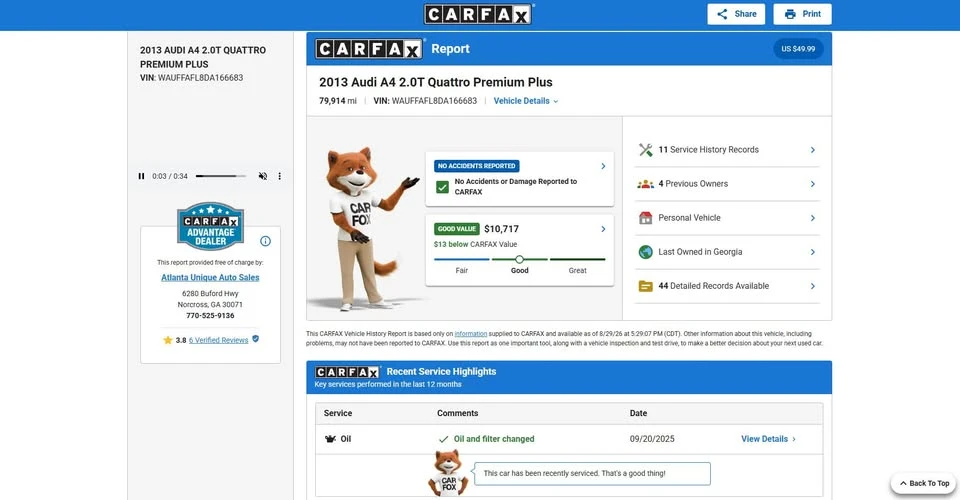
Task: Click CARFAX logo in Recent Service Highlights
Action: click(348, 372)
